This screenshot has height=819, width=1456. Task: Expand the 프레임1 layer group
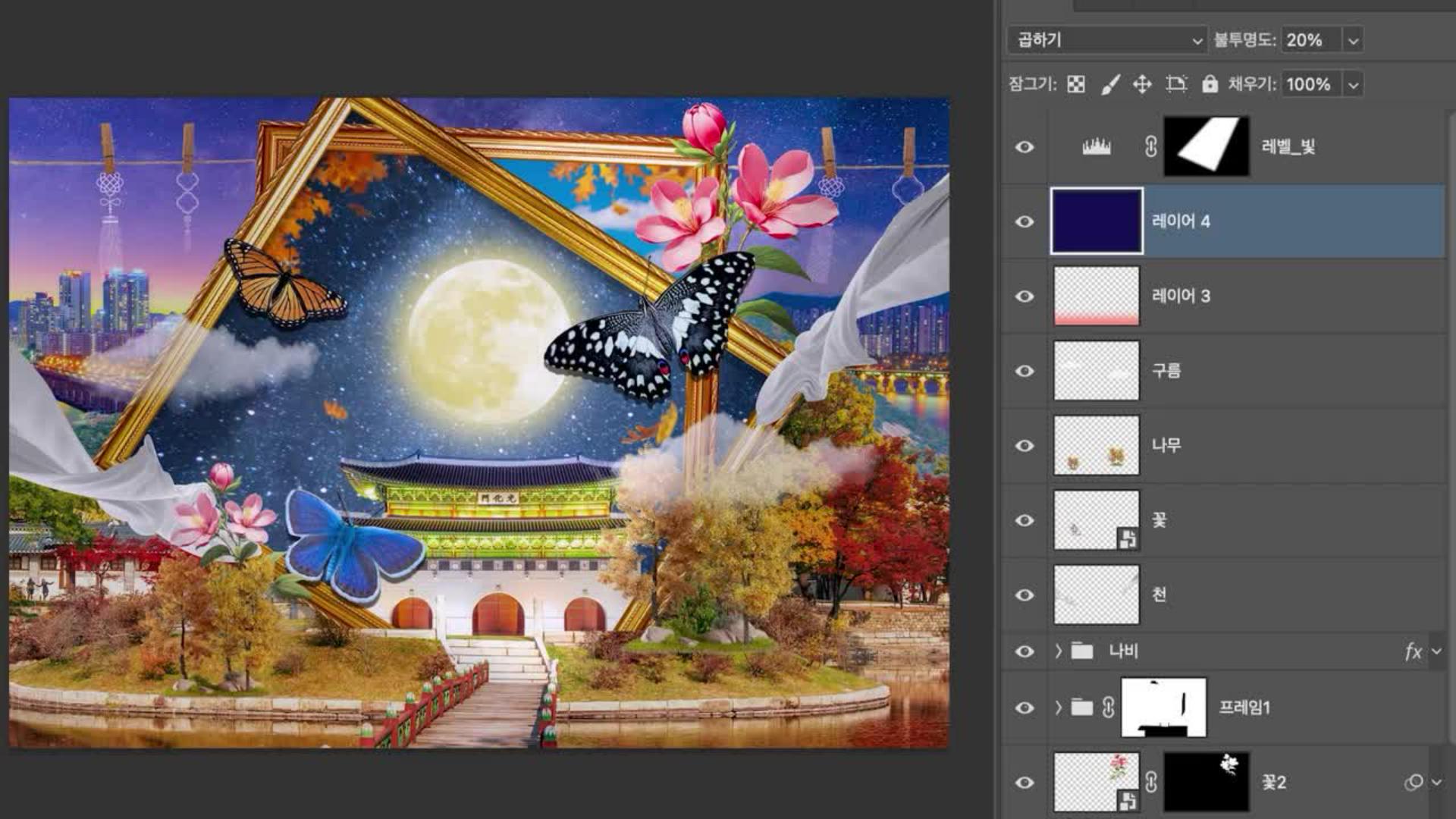1059,708
